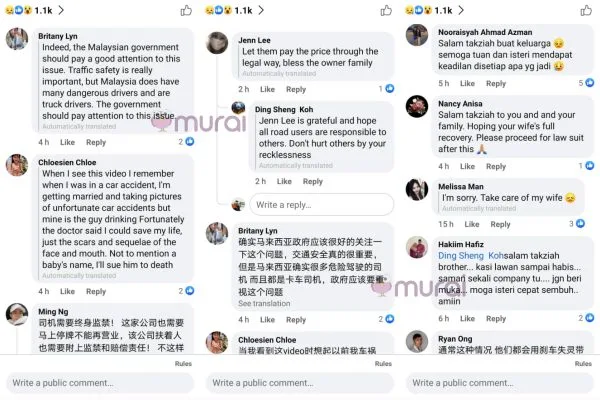Click the Write a reply field
This screenshot has width=600, height=400.
321,205
